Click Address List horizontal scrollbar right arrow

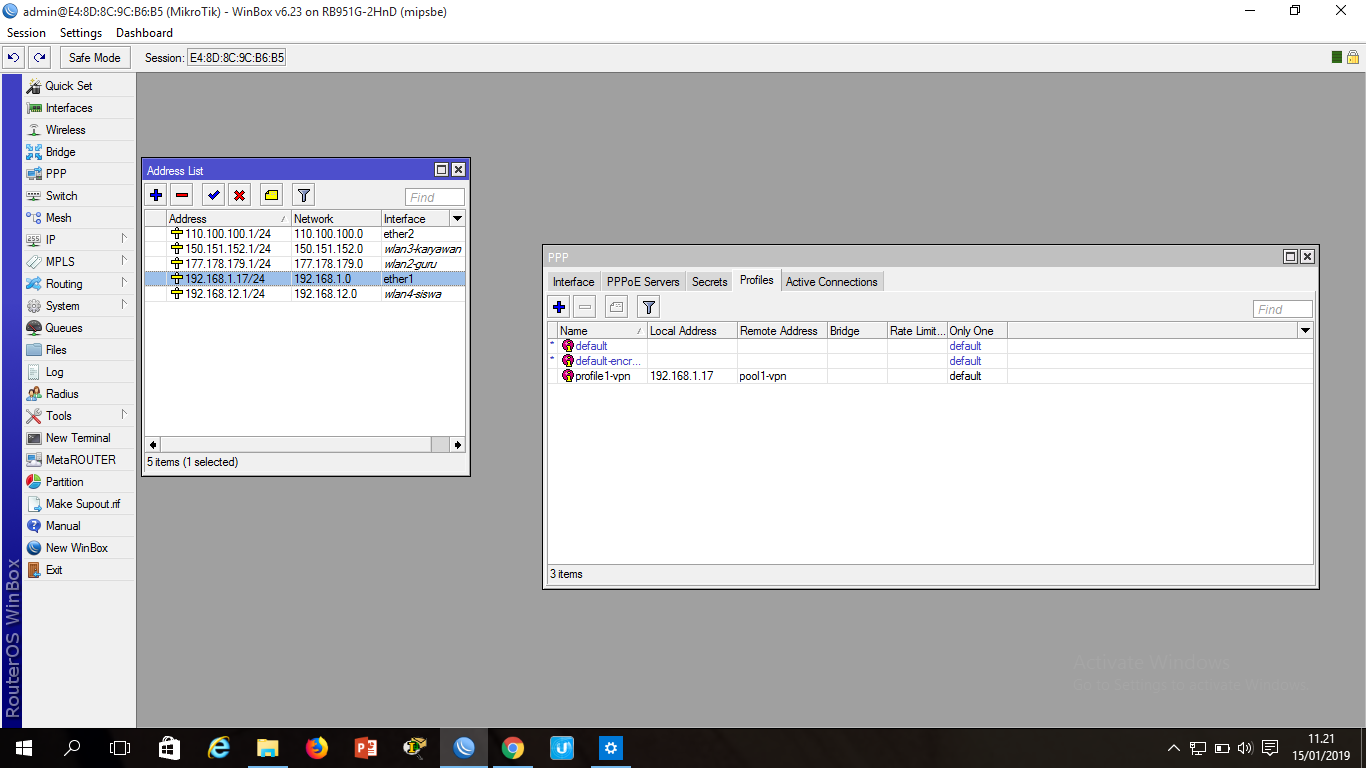(x=458, y=444)
